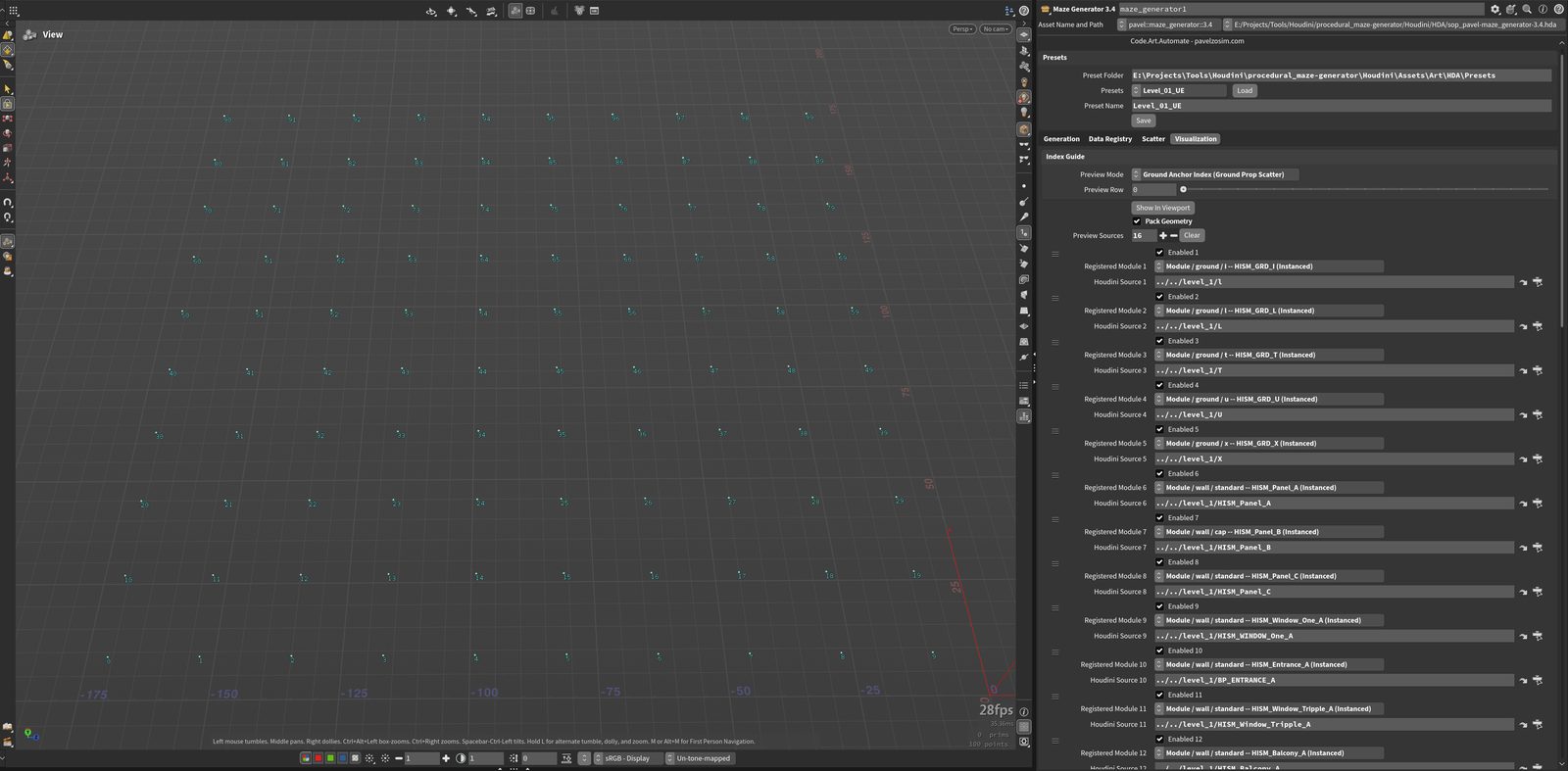Toggle the Enabled 3 checkbox
Viewport: 1568px width, 771px height.
coord(1159,341)
